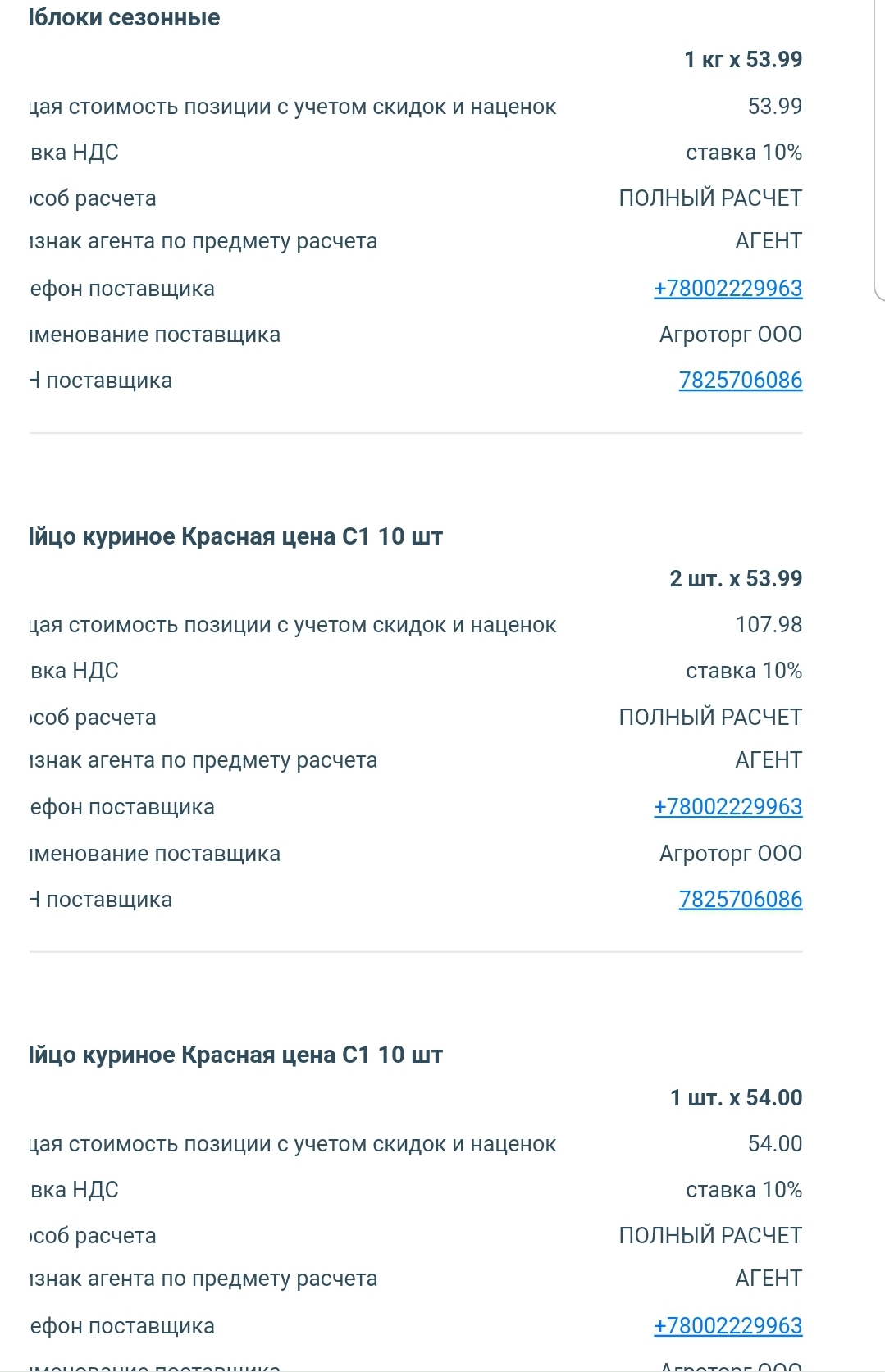Tap ПОЛНЫЙ РАСЧЕТ for eggs costing 107.98
Screen dimensions: 885x1372
(x=709, y=718)
